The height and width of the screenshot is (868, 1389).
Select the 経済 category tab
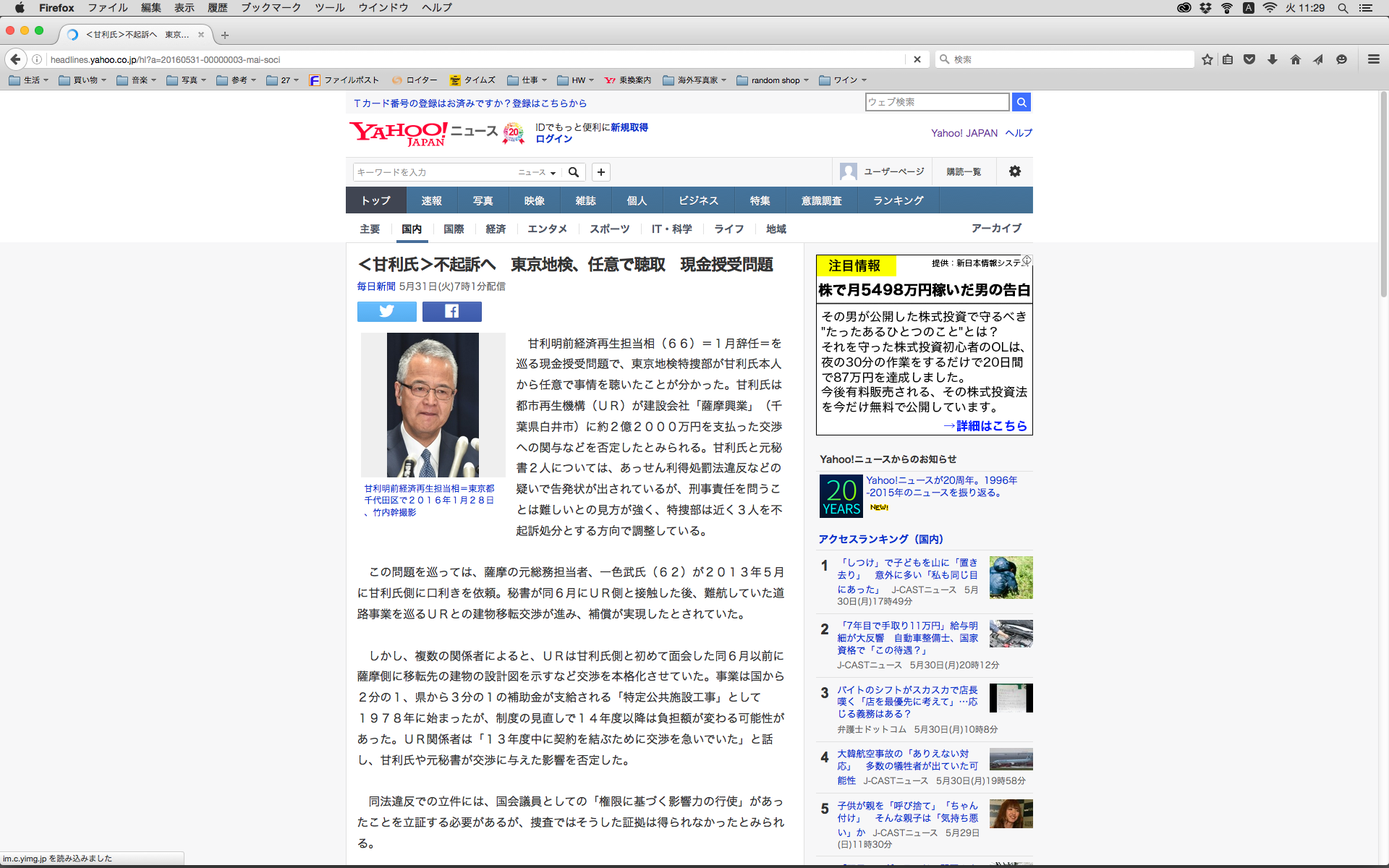click(496, 229)
